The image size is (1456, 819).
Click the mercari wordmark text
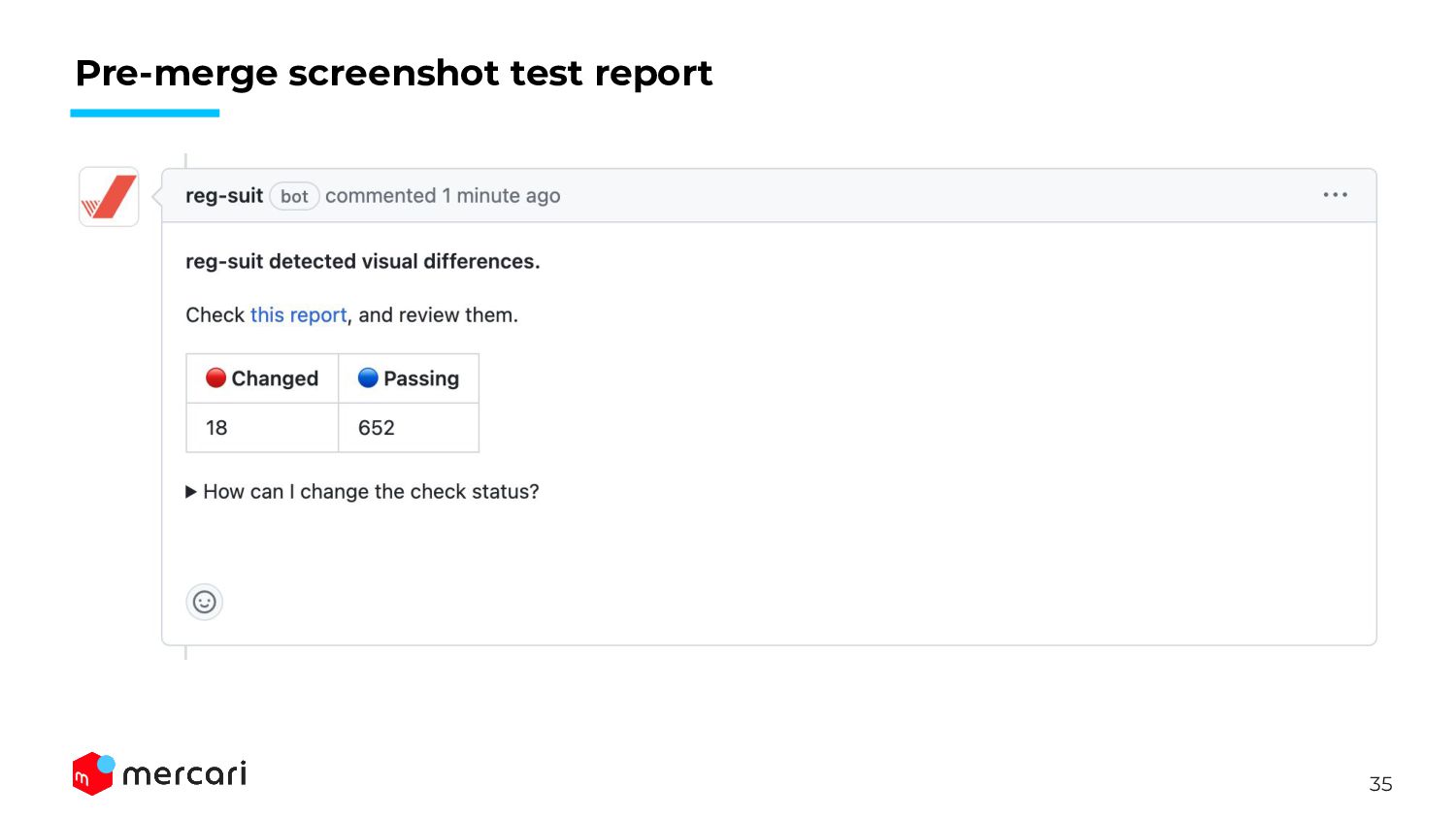pos(184,773)
